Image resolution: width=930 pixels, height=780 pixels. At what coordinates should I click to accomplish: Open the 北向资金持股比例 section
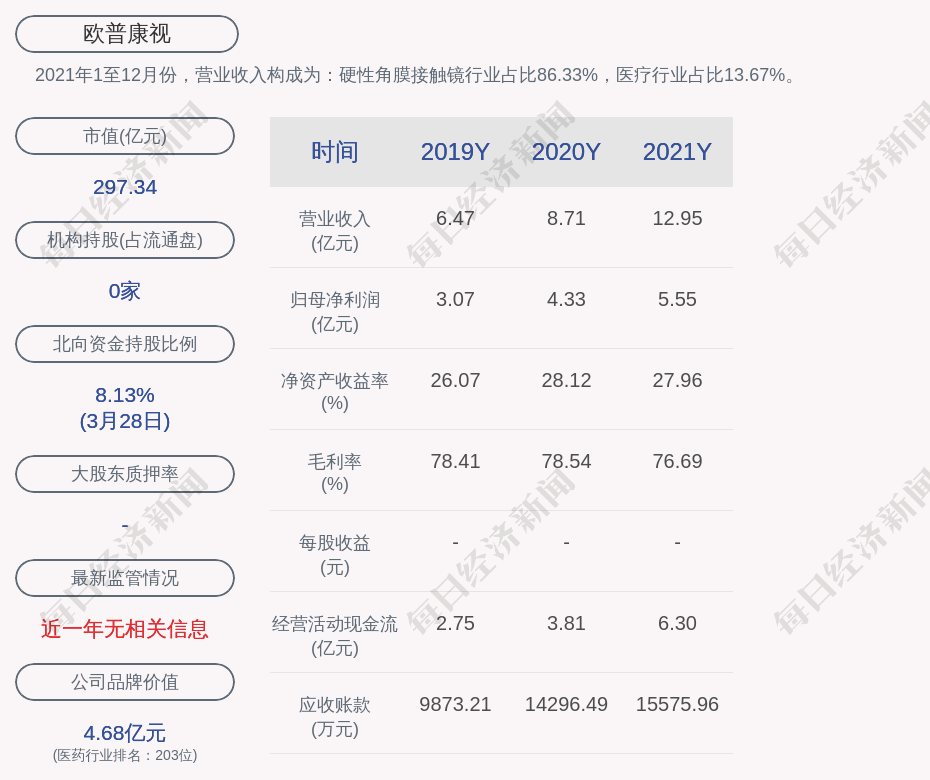coord(125,344)
